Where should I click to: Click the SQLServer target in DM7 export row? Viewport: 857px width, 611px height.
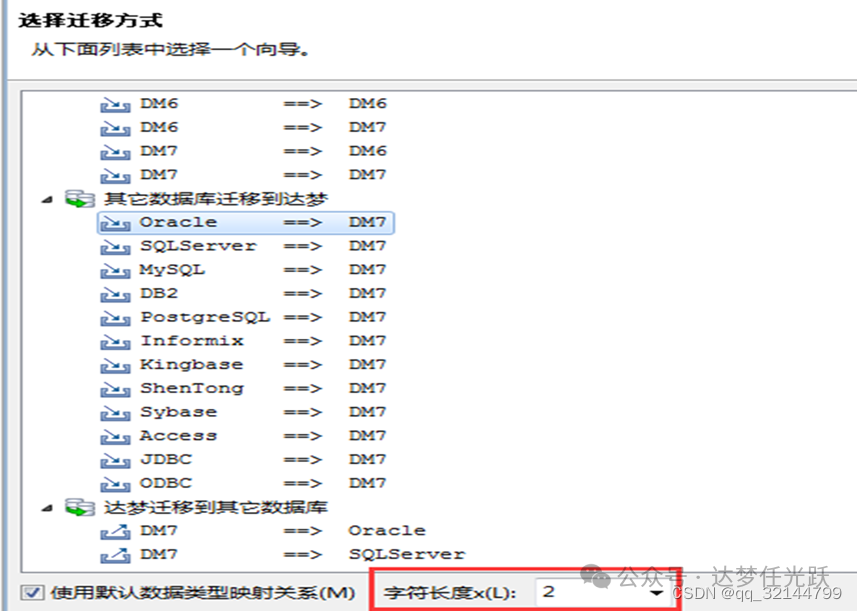[407, 554]
